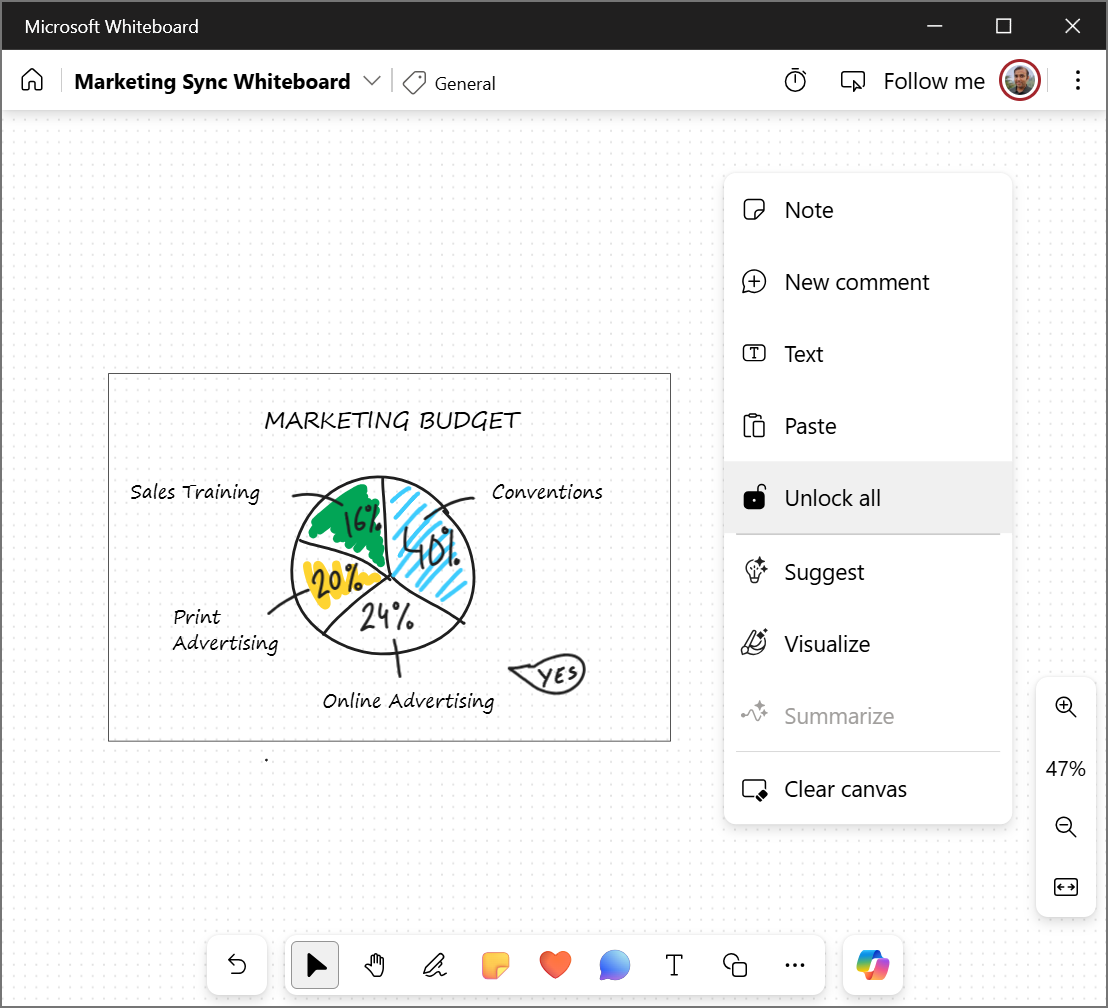Screen dimensions: 1108x1008
Task: Select Clear canvas in the menu
Action: (845, 789)
